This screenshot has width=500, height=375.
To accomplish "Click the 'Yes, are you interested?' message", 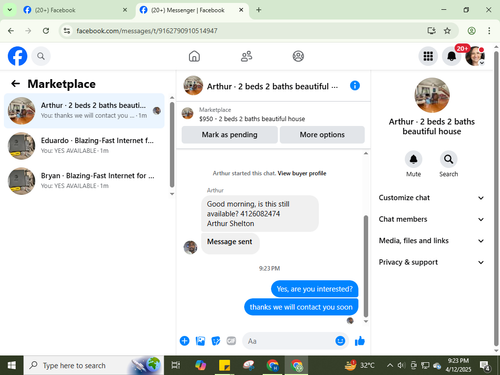I will (314, 289).
